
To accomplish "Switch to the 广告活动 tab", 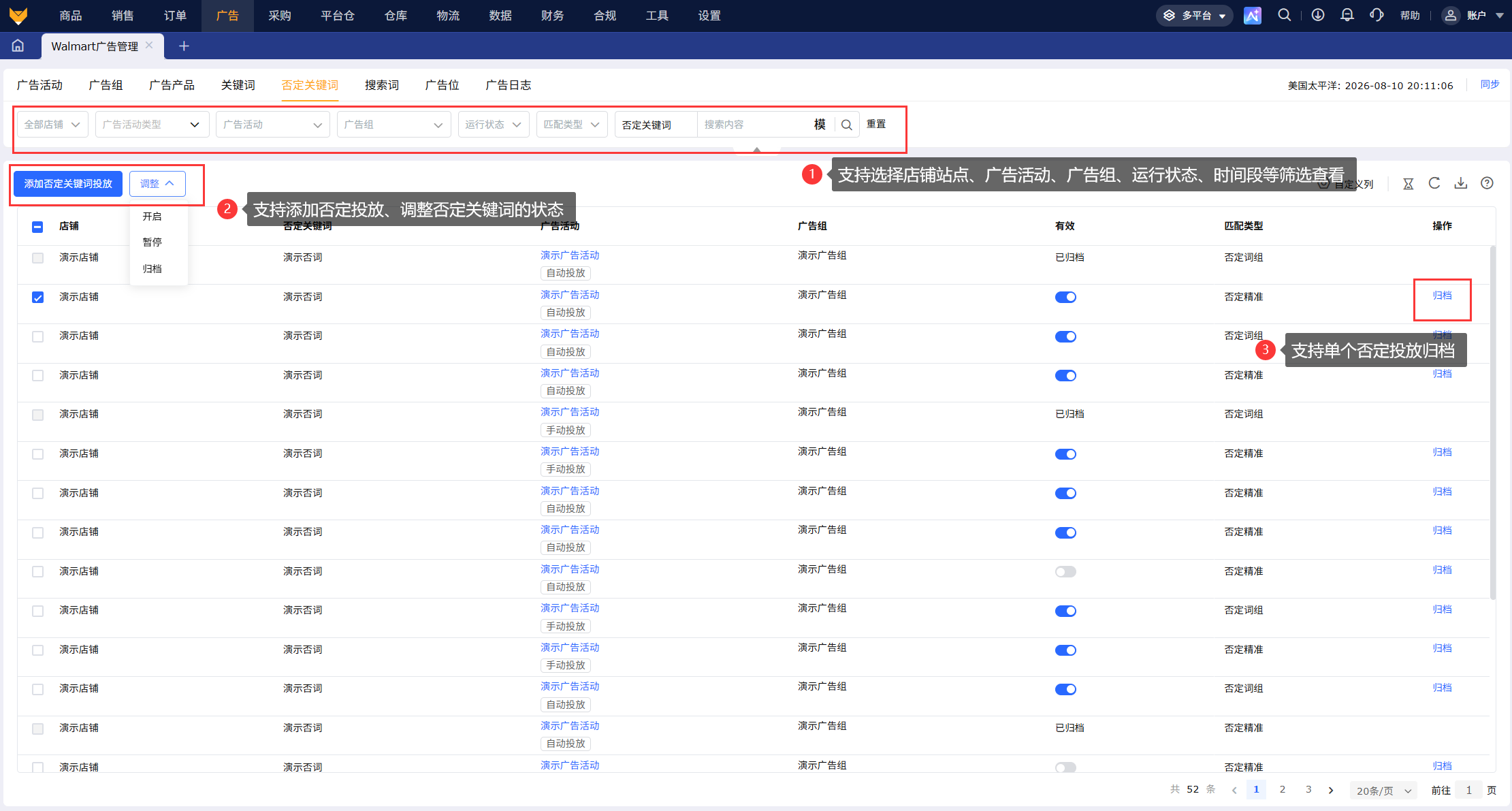I will 39,85.
